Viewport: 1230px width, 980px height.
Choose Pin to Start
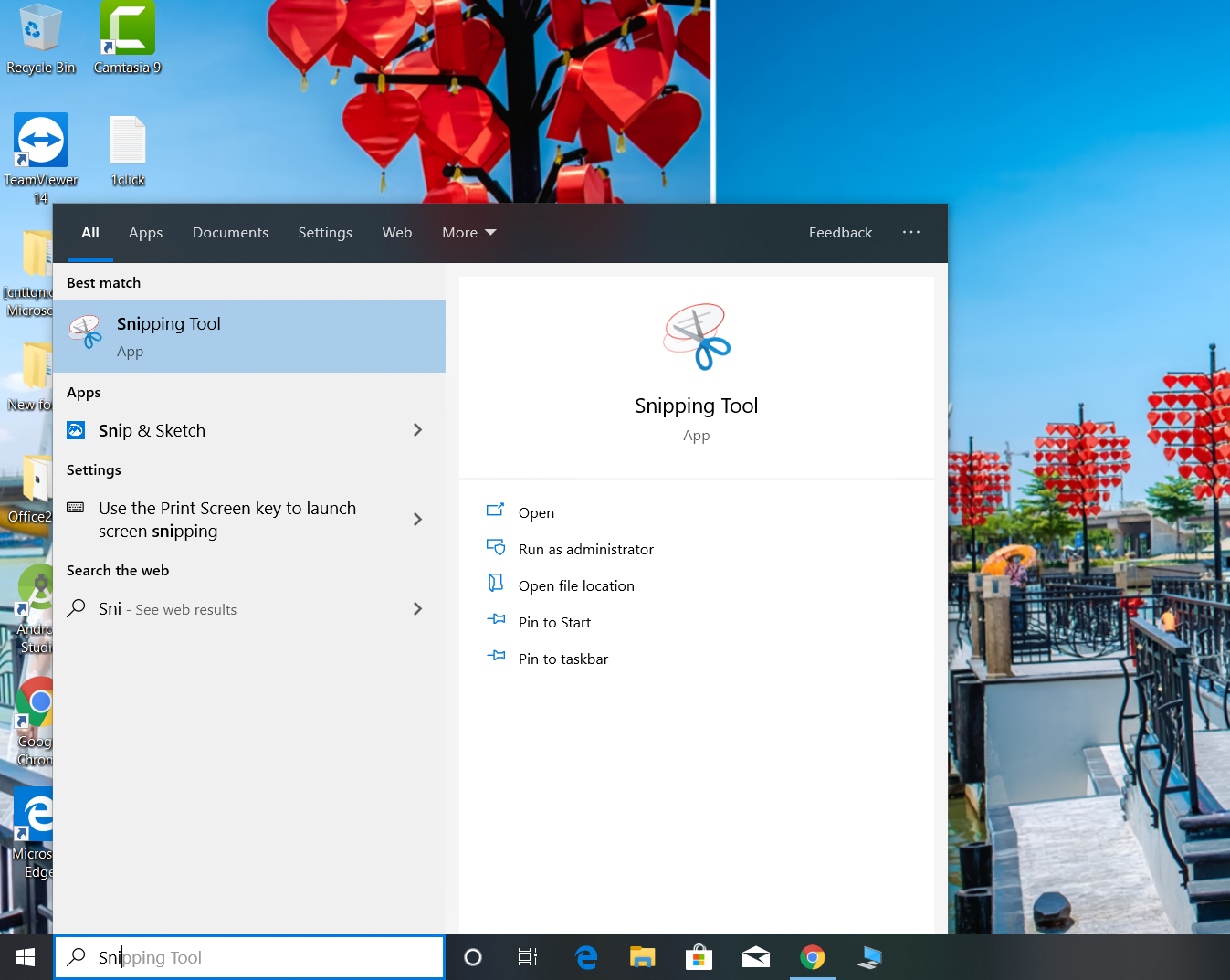coord(554,622)
